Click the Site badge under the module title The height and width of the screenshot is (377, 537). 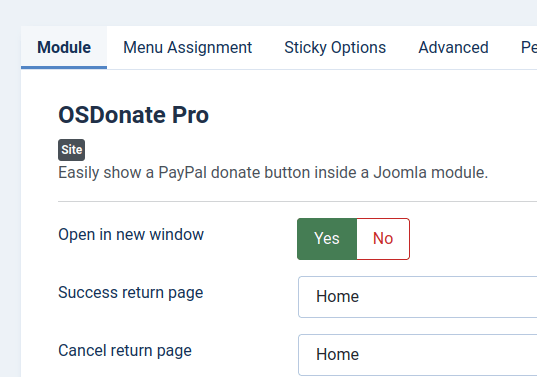coord(72,150)
